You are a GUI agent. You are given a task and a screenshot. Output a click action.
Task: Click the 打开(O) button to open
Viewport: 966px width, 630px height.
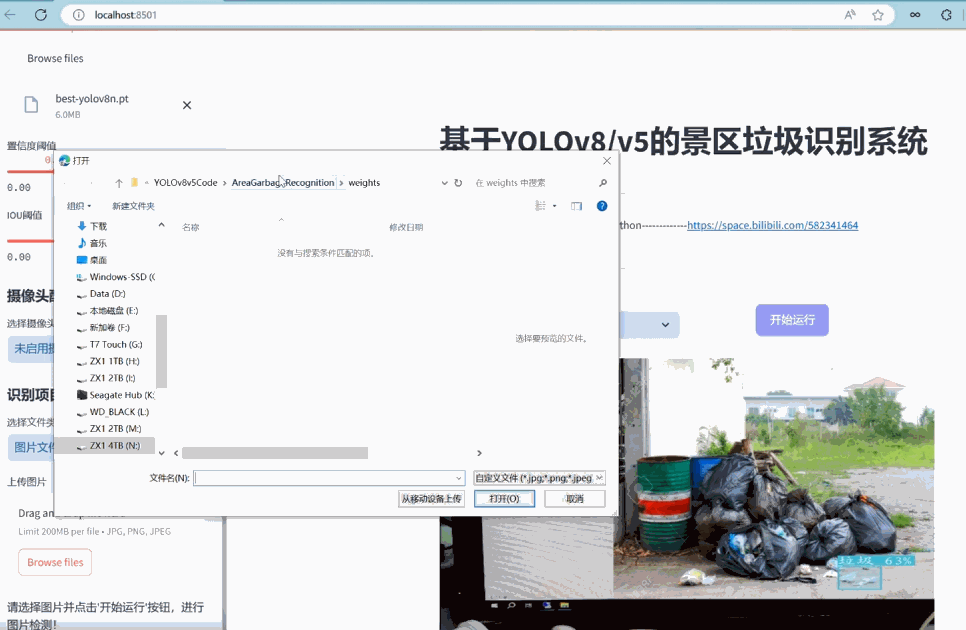click(504, 498)
